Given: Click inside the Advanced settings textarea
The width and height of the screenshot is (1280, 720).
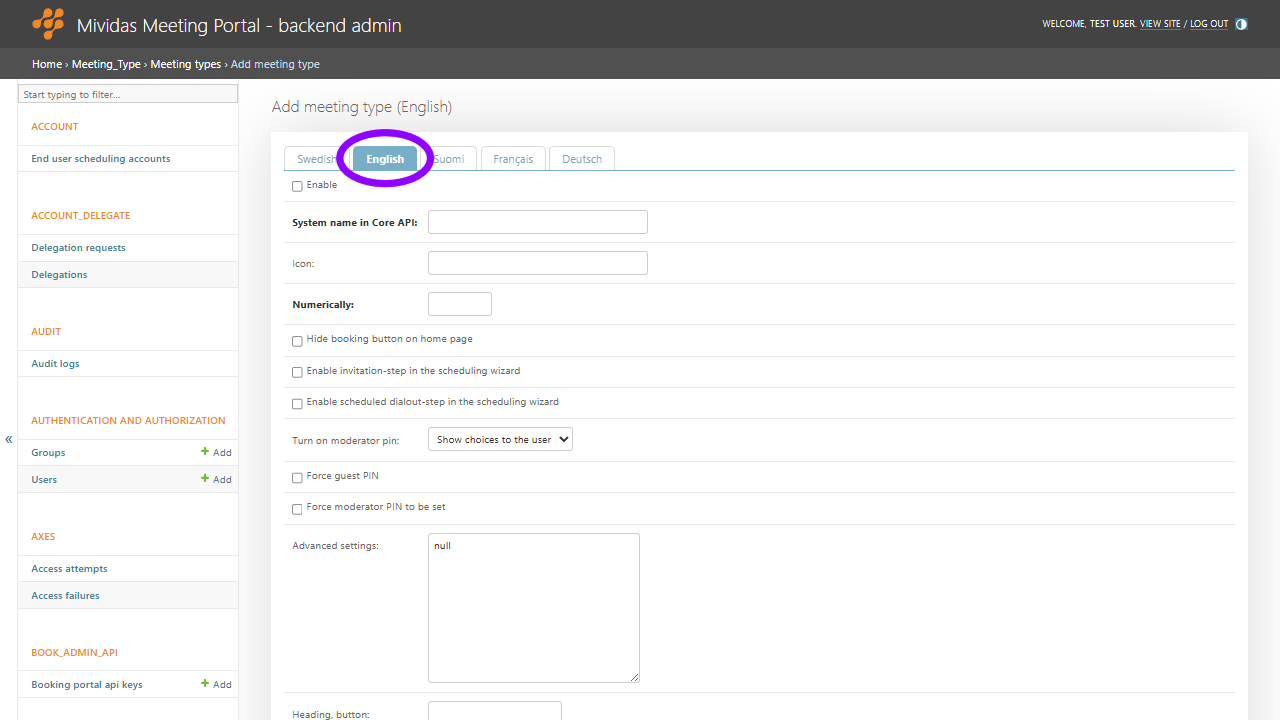Looking at the screenshot, I should 533,607.
